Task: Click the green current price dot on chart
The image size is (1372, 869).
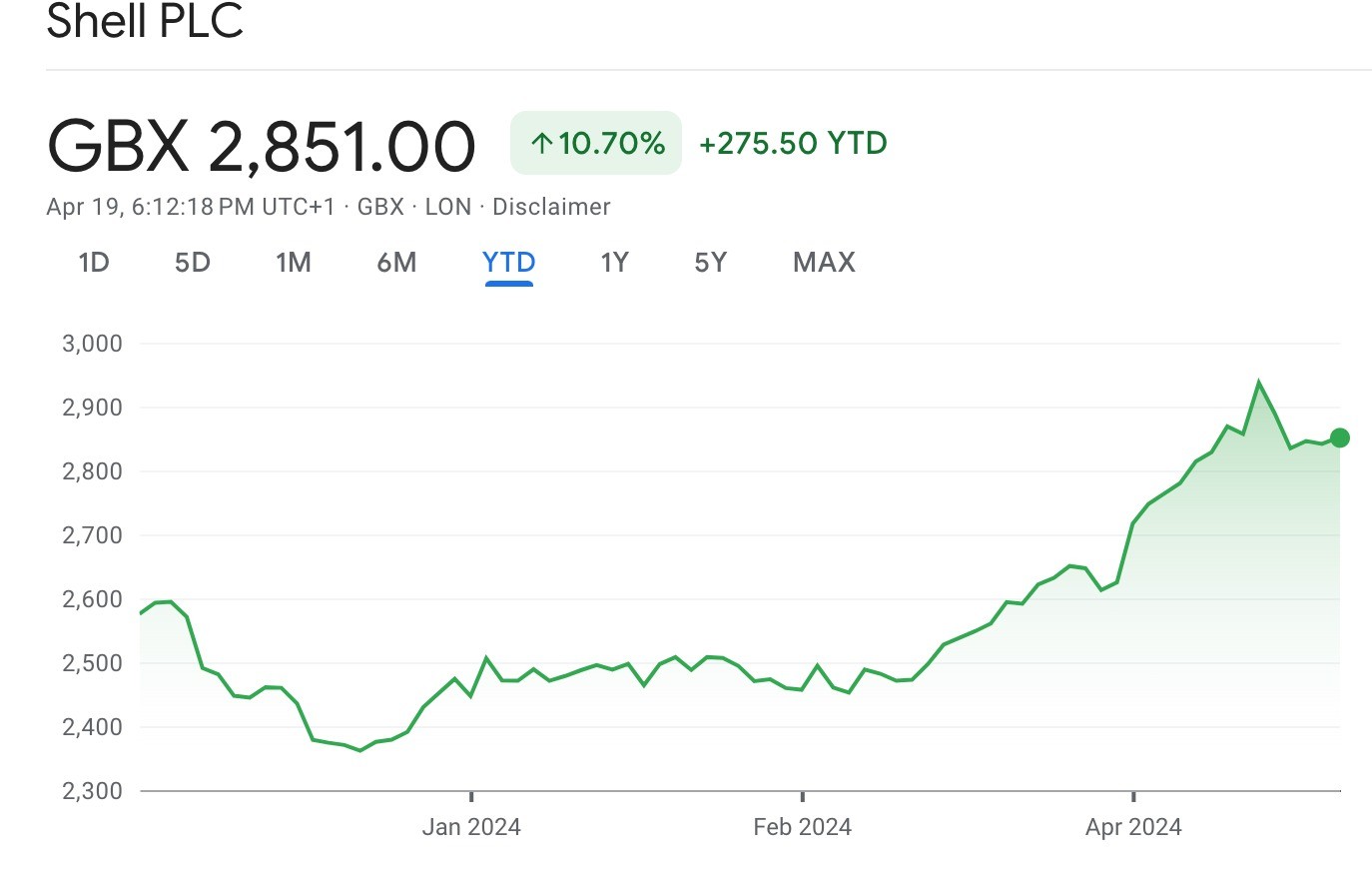Action: (1340, 437)
